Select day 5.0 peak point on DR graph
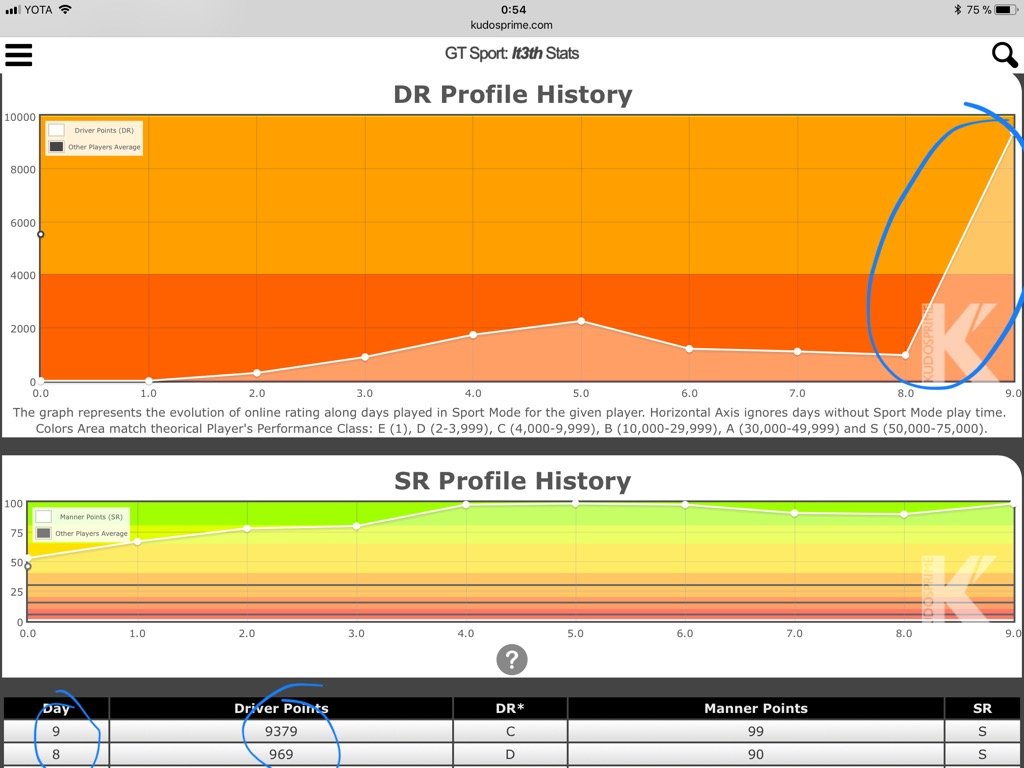The width and height of the screenshot is (1024, 768). (581, 321)
